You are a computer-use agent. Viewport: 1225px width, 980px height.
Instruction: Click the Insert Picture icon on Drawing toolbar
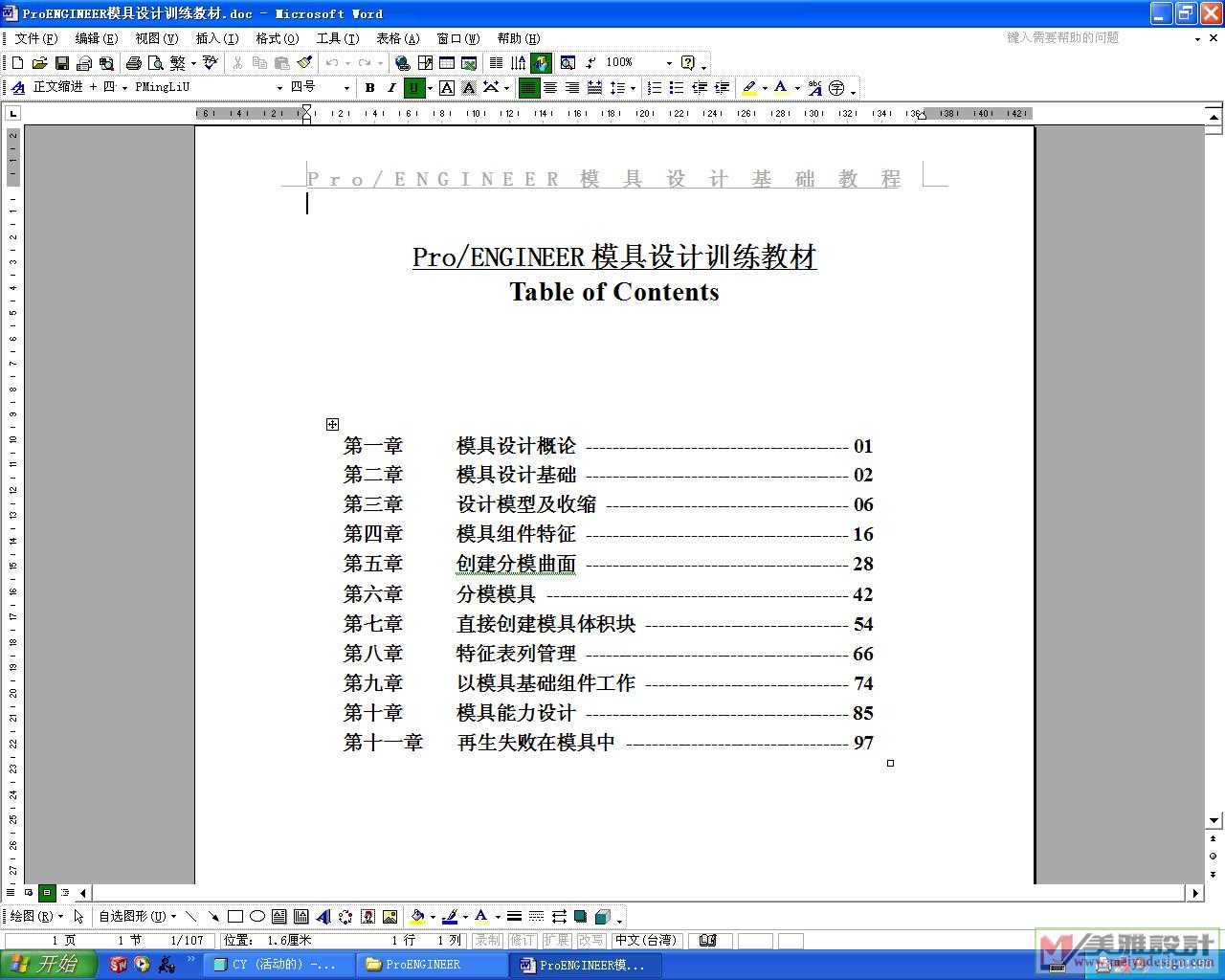[390, 916]
